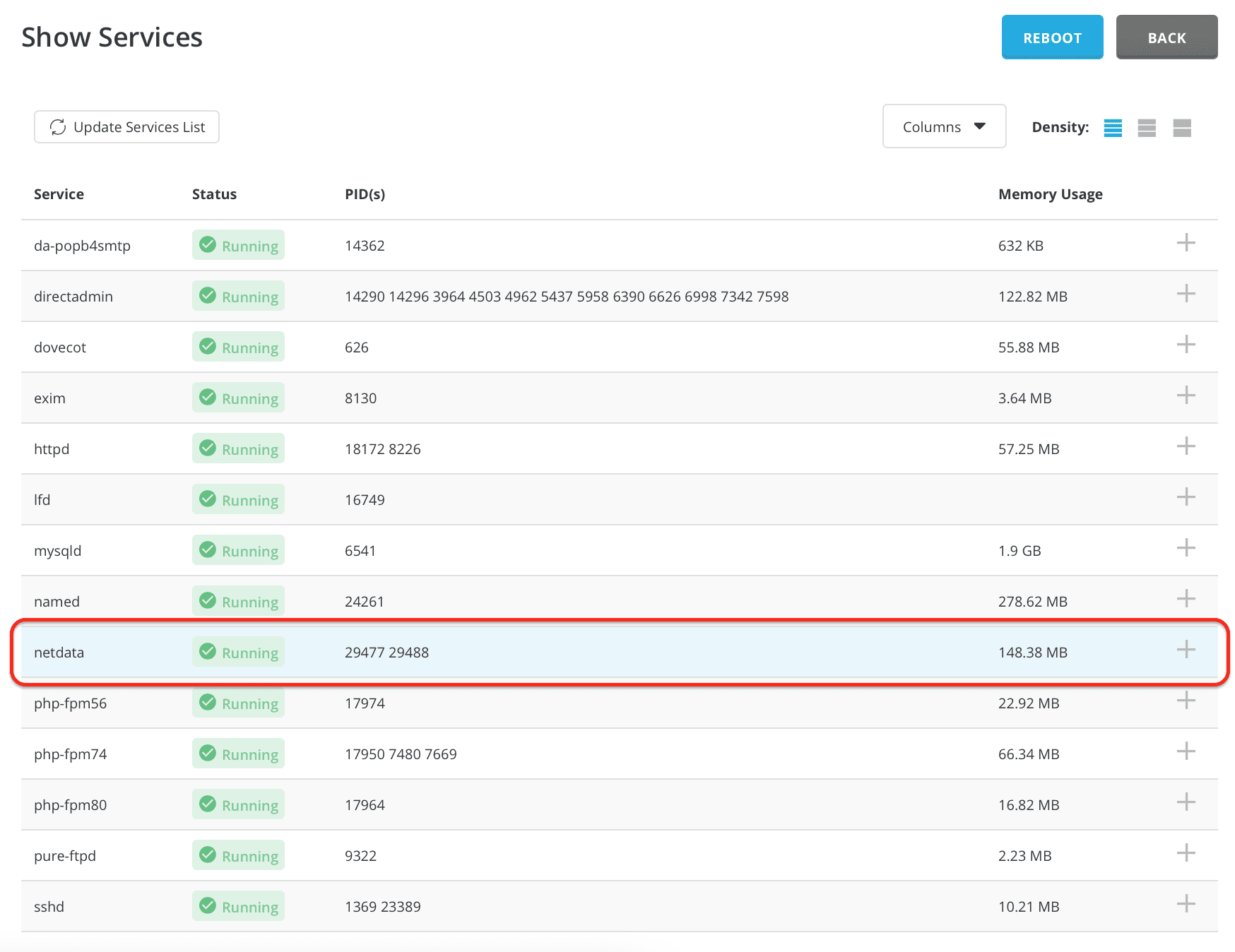
Task: Select the comfortable density view icon
Action: click(1183, 128)
